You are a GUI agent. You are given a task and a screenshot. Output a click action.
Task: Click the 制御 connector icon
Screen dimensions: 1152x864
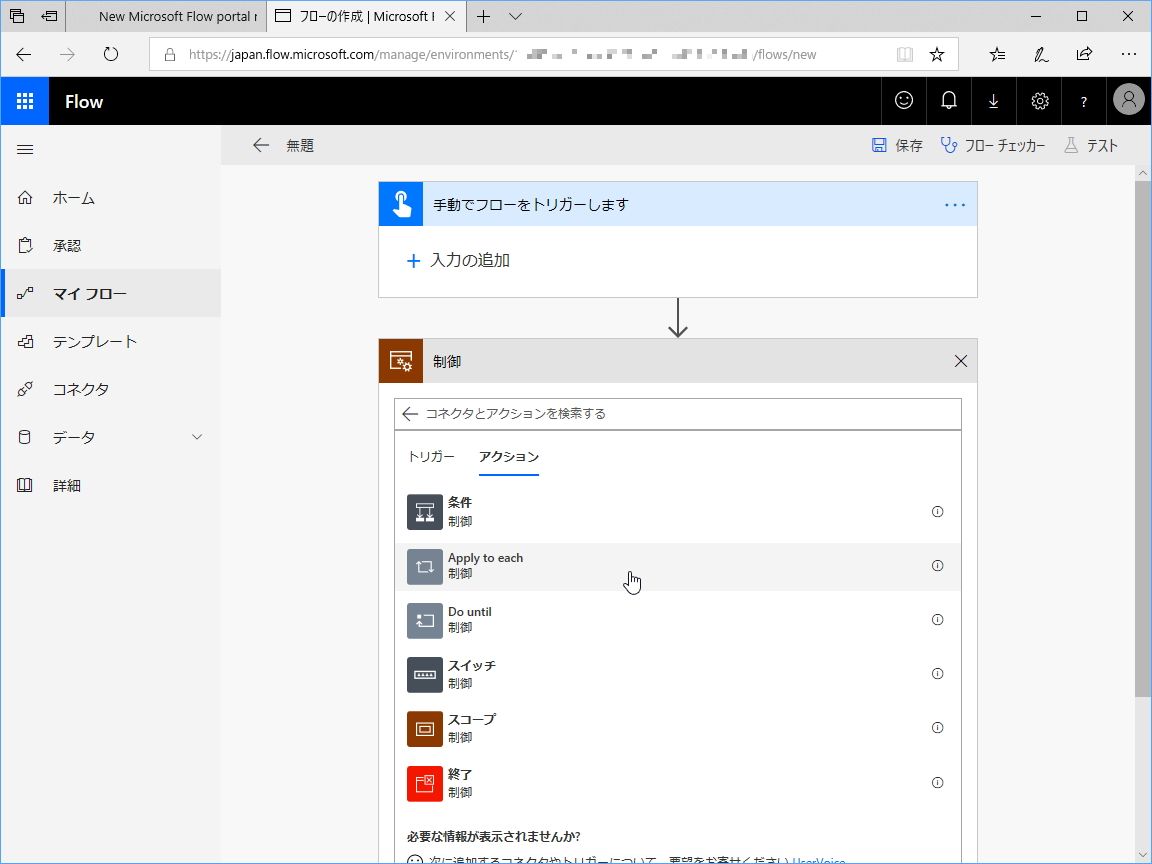401,361
